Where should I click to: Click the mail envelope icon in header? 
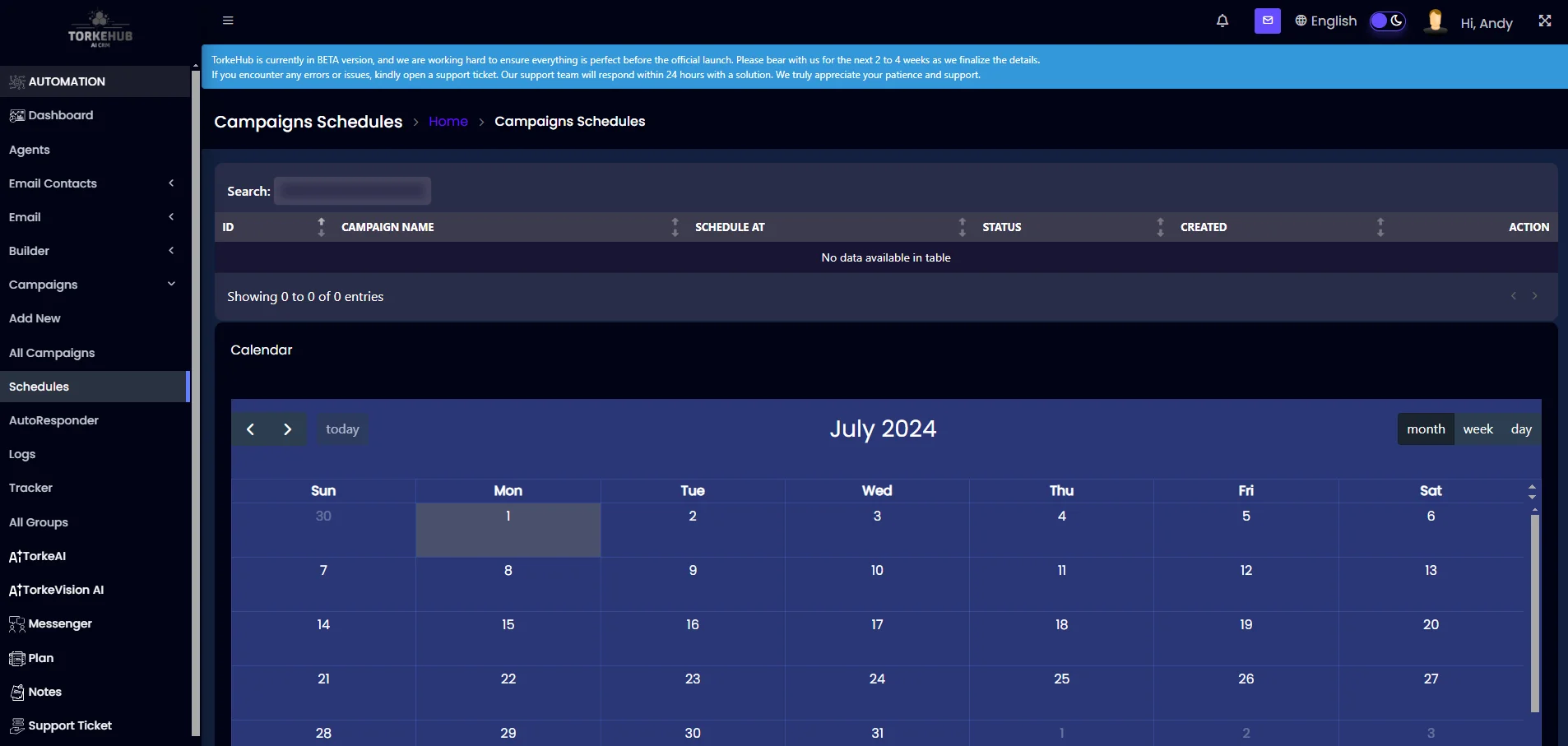[x=1267, y=21]
